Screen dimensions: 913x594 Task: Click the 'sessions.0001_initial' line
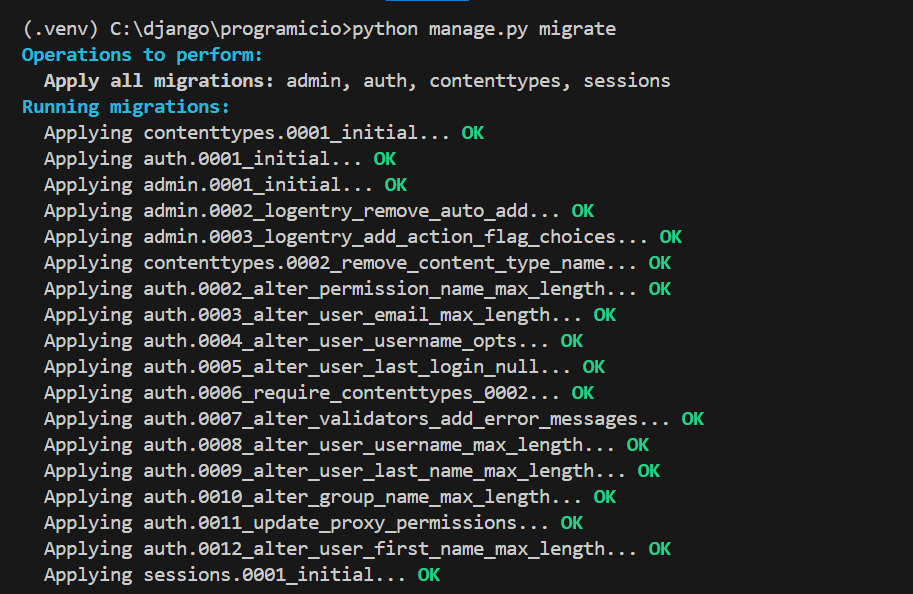click(242, 575)
